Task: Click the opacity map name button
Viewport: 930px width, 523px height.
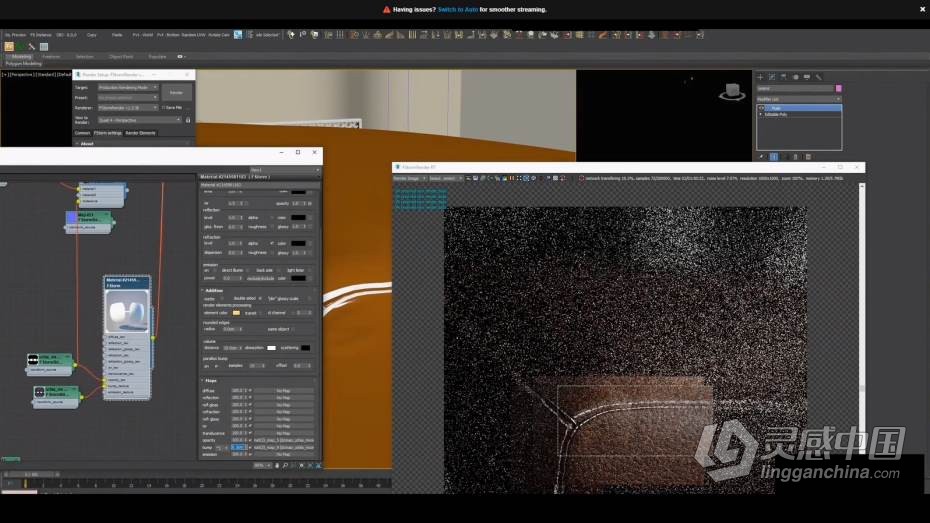Action: click(x=284, y=441)
